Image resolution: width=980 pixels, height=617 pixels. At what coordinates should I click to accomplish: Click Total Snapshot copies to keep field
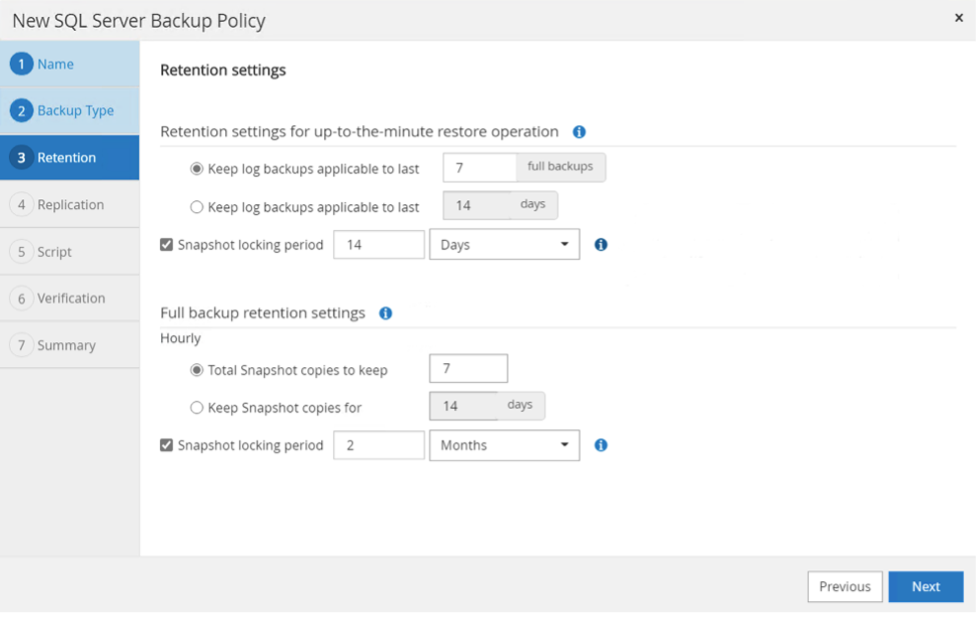click(468, 369)
